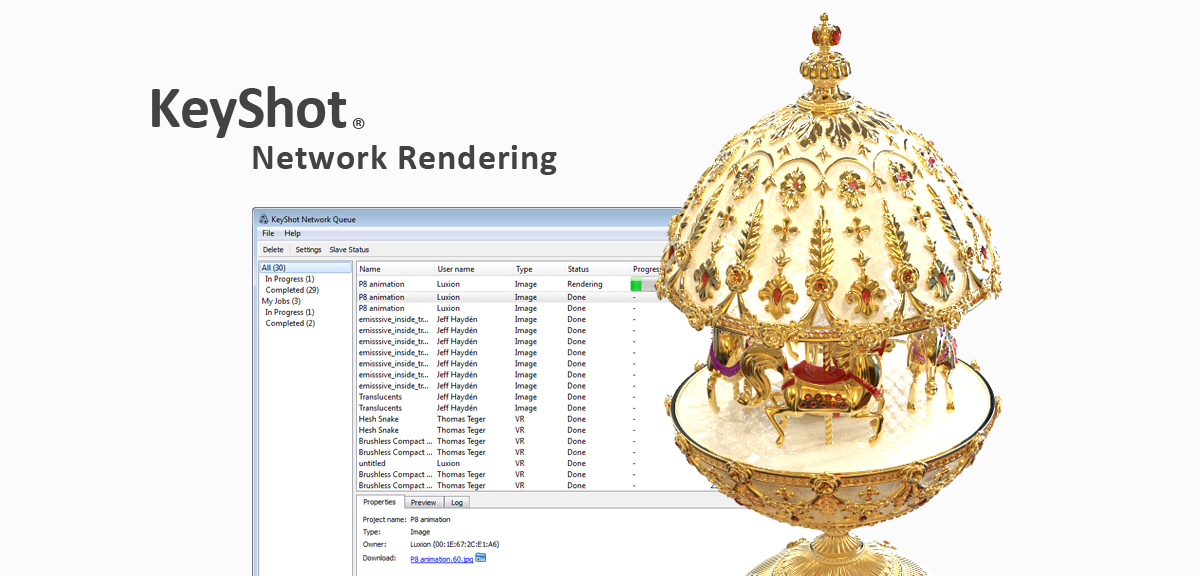Open the P8 animation.60.jpg download link

442,558
